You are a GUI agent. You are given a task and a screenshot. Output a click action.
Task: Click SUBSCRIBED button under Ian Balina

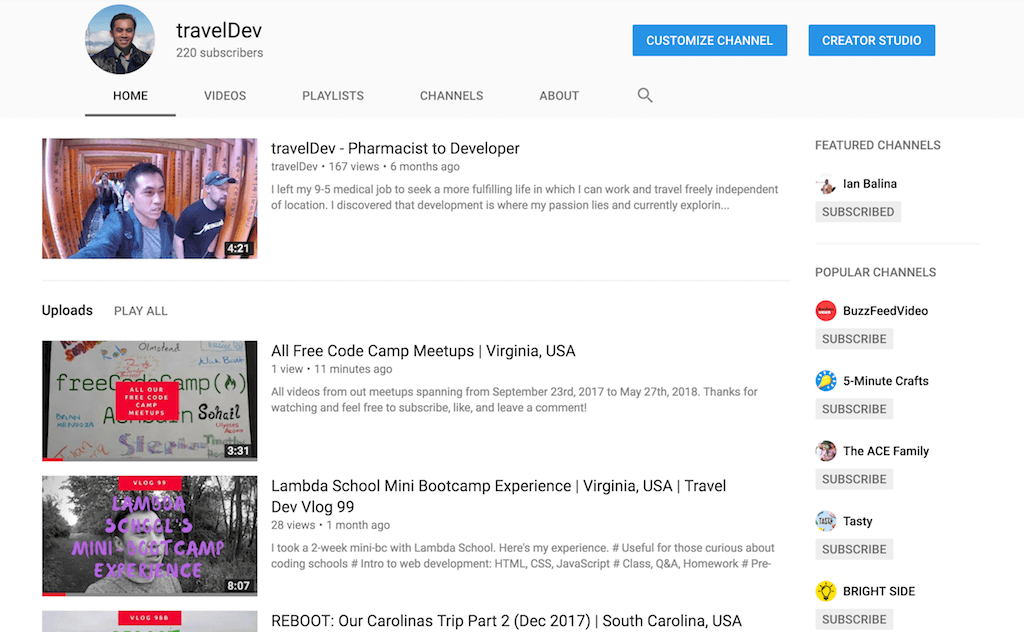pos(857,212)
